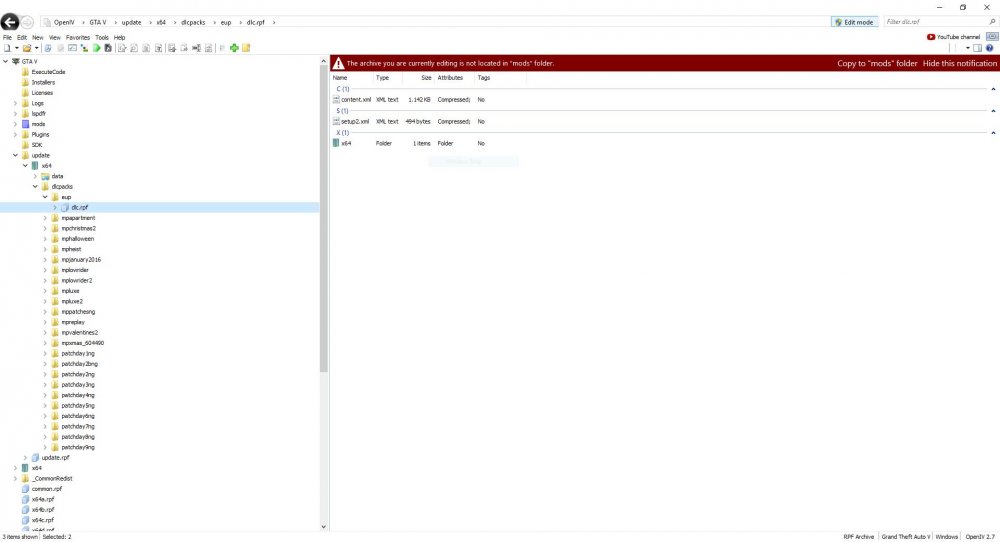Image resolution: width=1000 pixels, height=542 pixels.
Task: Open the File menu
Action: pos(8,38)
